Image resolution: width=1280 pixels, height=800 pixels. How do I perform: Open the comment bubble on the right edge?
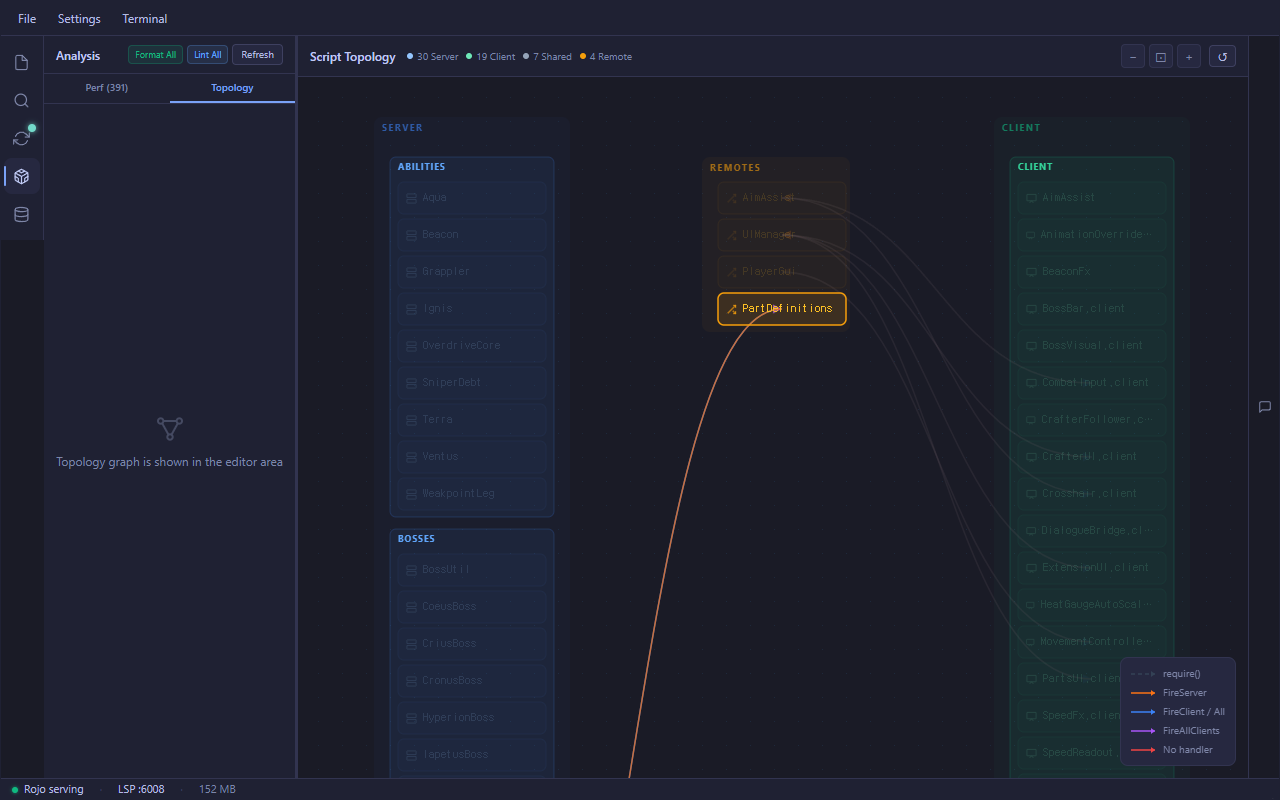1264,407
